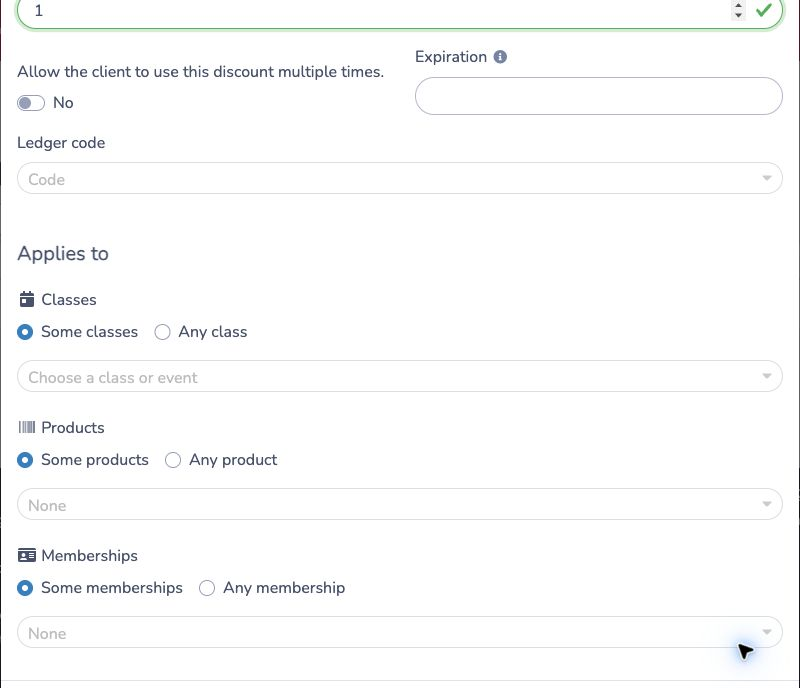
Task: Click the quantity field showing 1
Action: click(x=378, y=10)
